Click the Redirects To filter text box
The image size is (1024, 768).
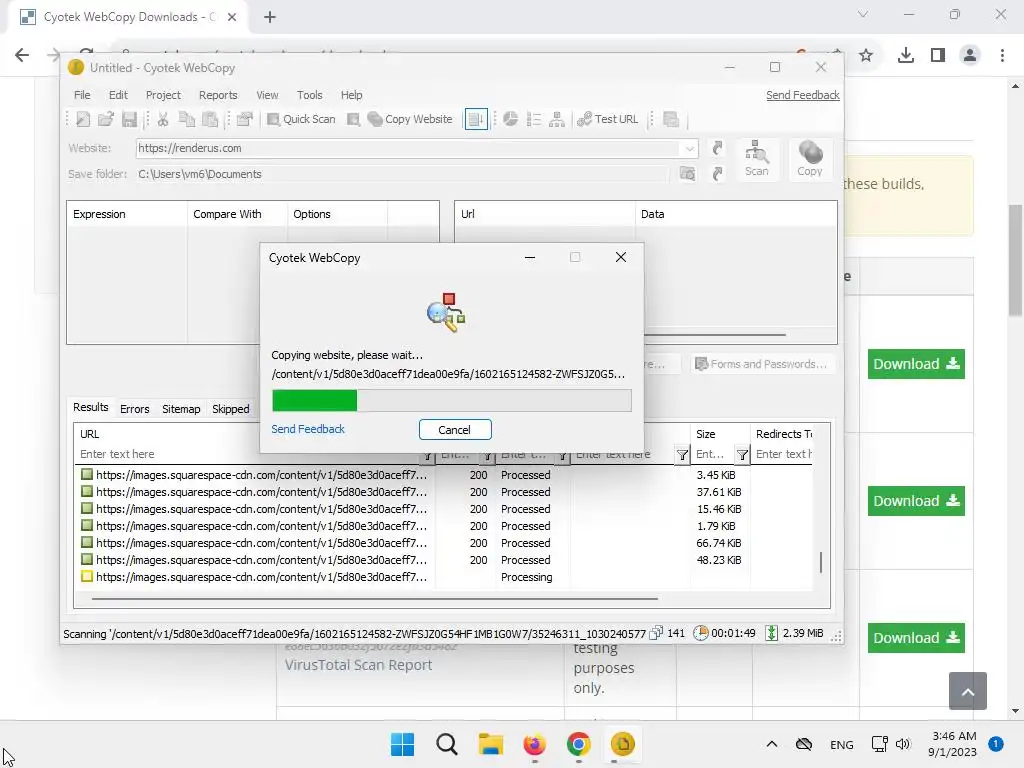784,454
